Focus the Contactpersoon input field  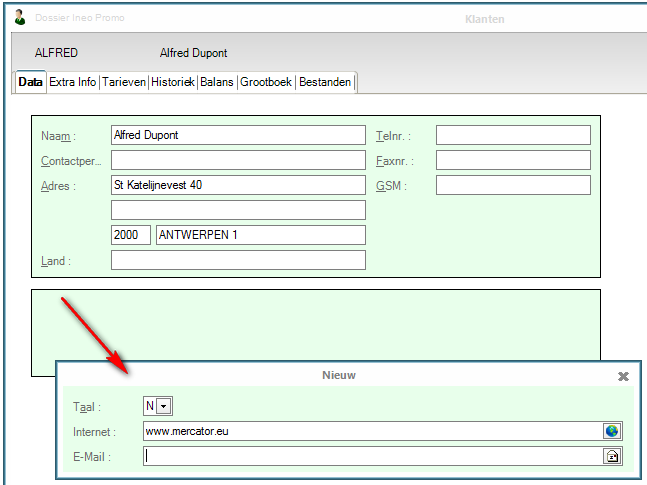pos(238,160)
